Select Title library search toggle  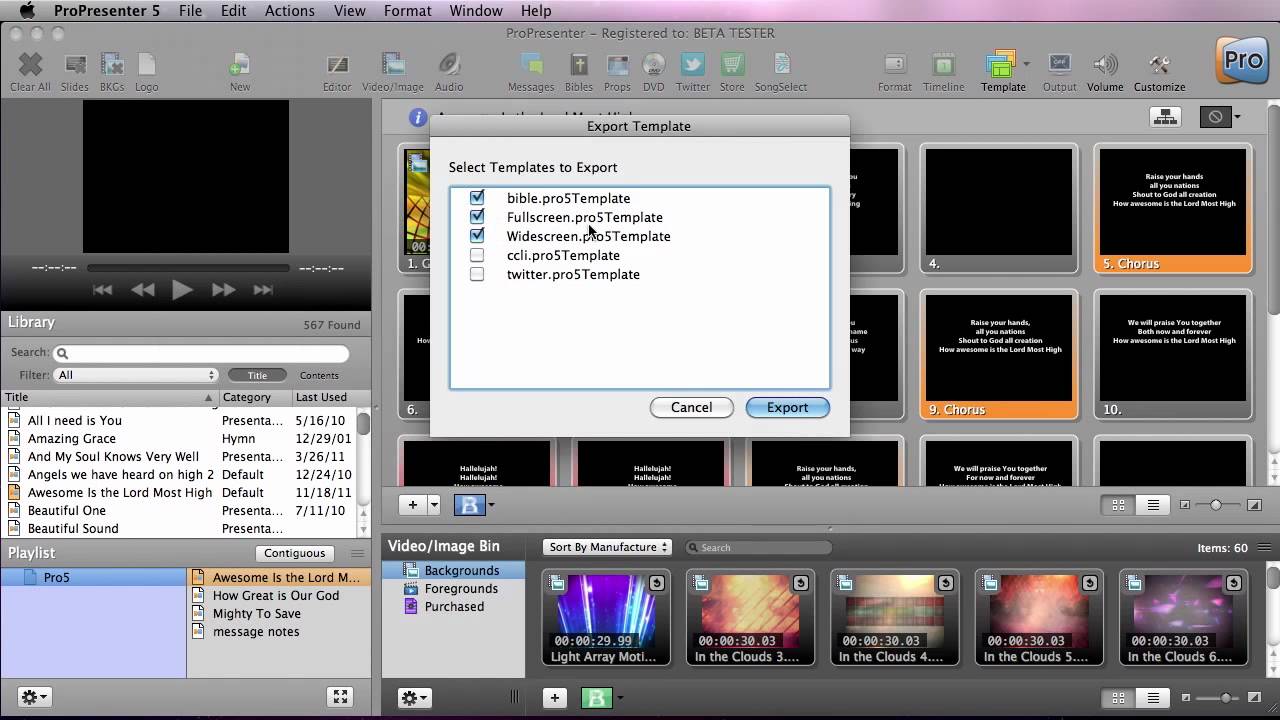click(x=257, y=375)
